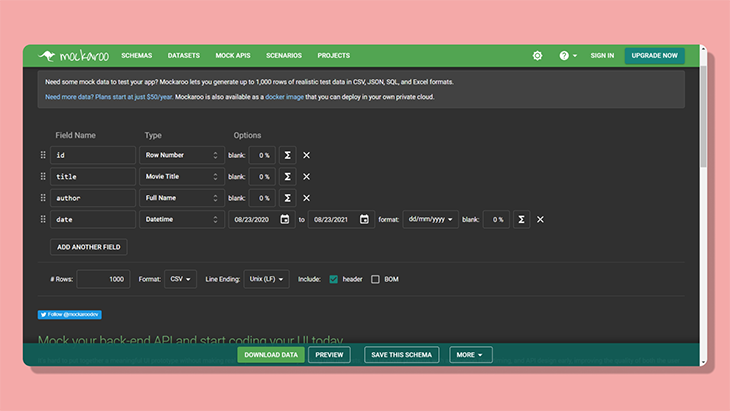
Task: Click Add Another Field button
Action: 88,247
